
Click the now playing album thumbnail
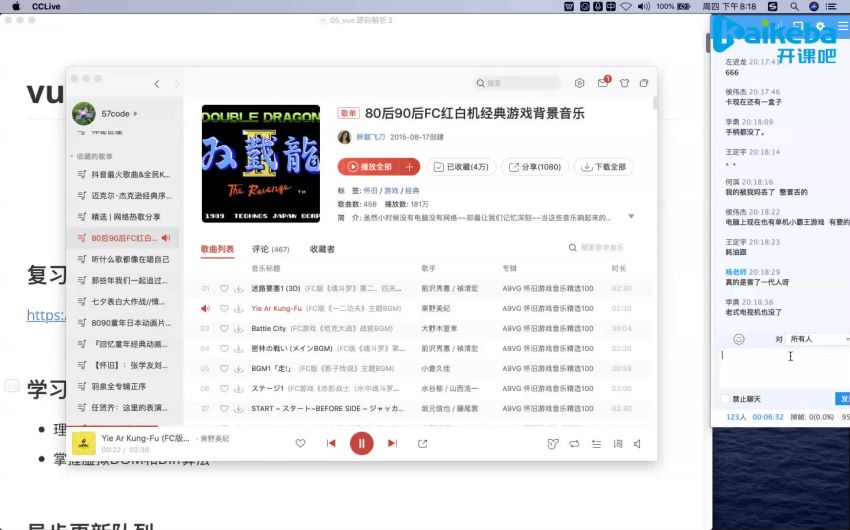tap(84, 443)
